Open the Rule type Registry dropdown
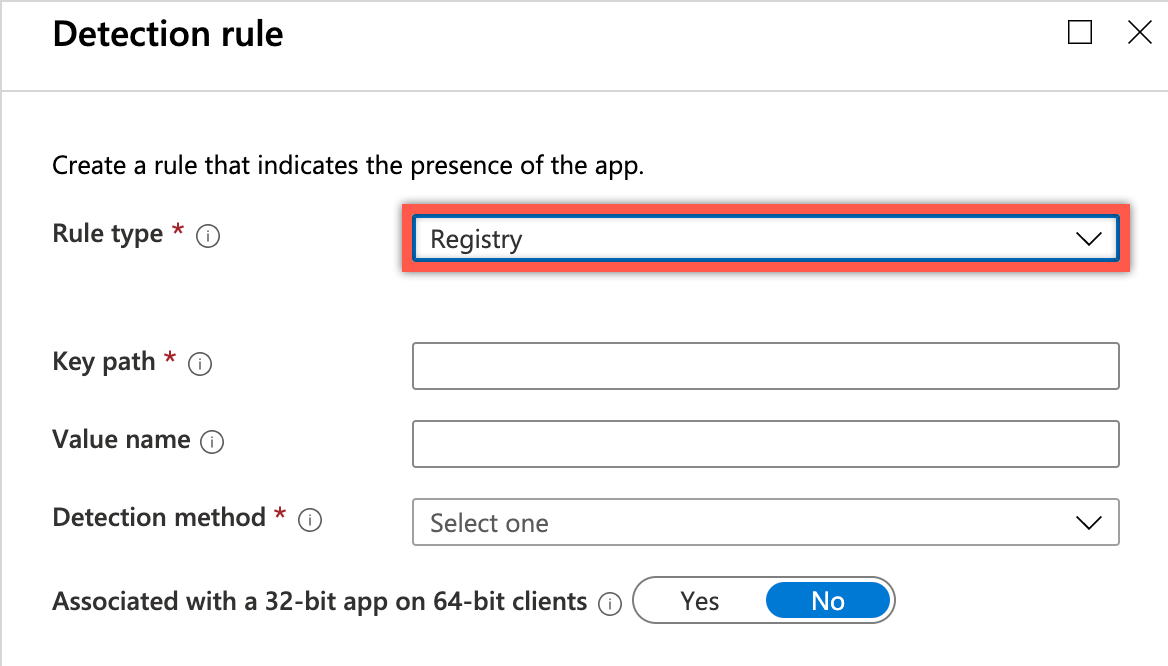 [x=766, y=238]
